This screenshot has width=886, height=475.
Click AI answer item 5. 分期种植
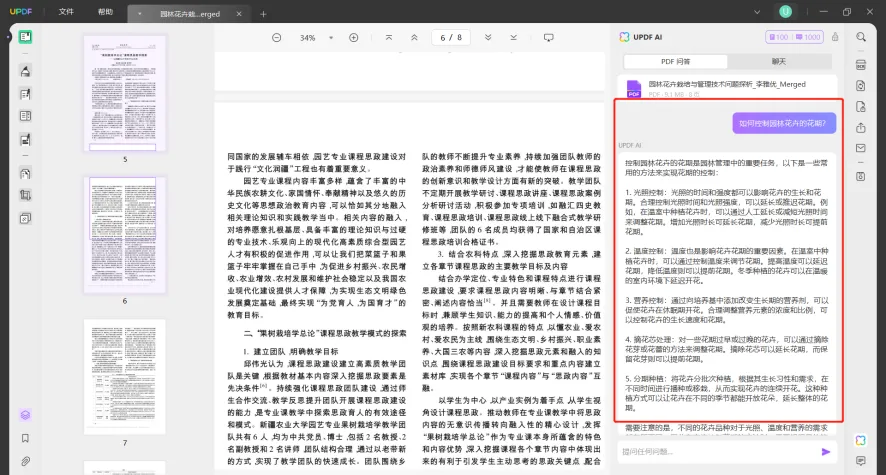pos(727,393)
